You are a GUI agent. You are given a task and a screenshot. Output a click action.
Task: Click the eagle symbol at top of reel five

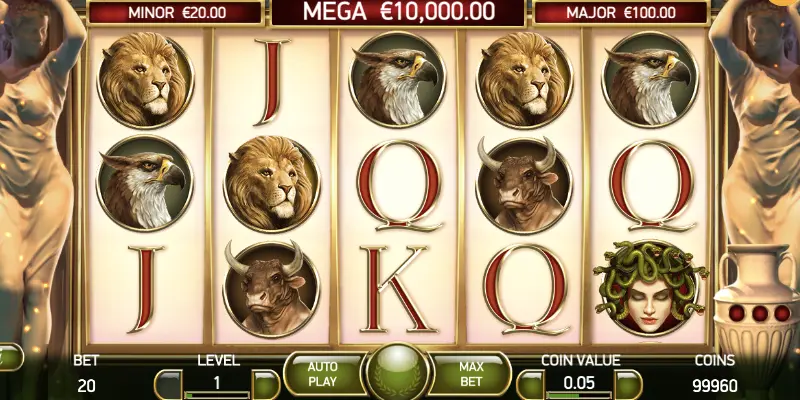point(649,80)
